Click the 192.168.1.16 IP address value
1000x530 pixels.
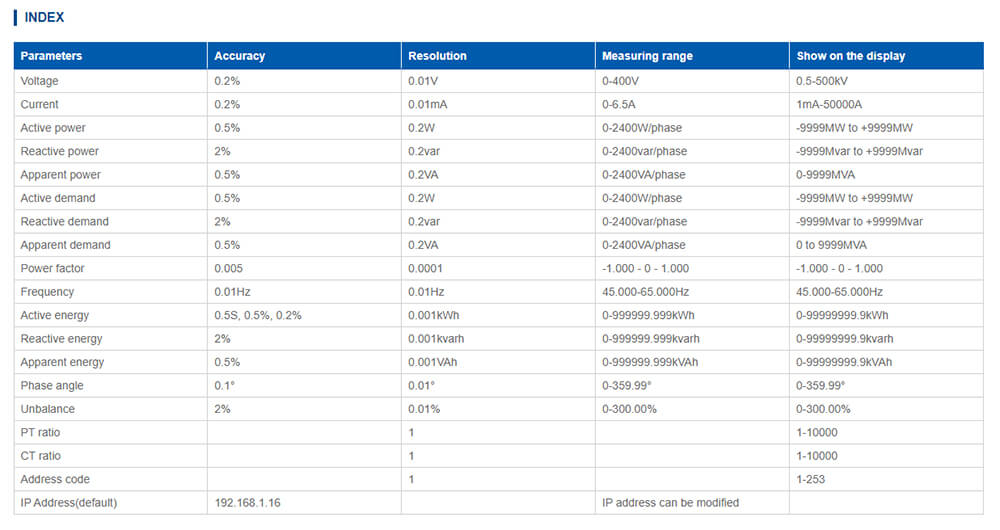pos(247,503)
